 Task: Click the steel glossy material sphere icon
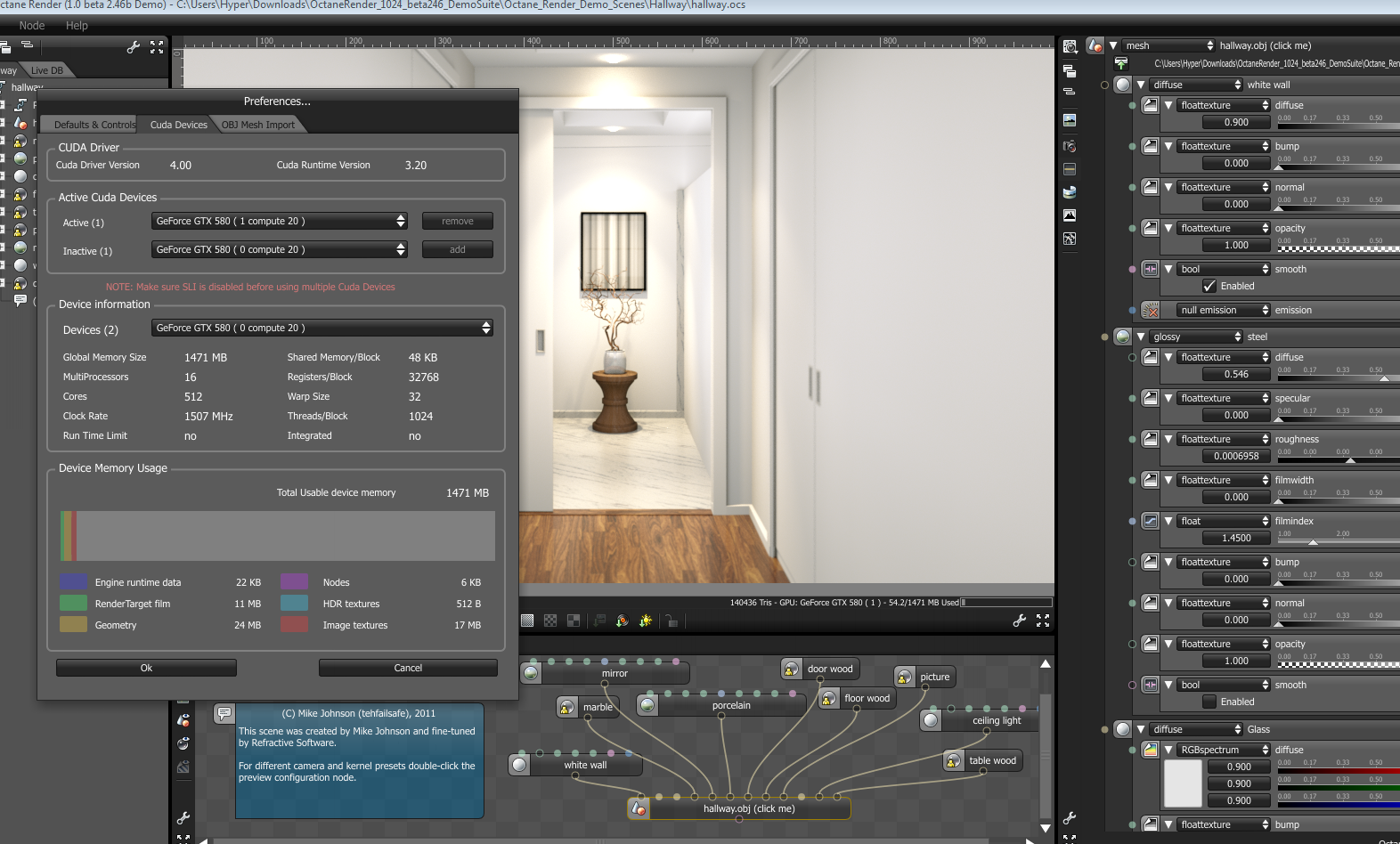[x=1123, y=337]
